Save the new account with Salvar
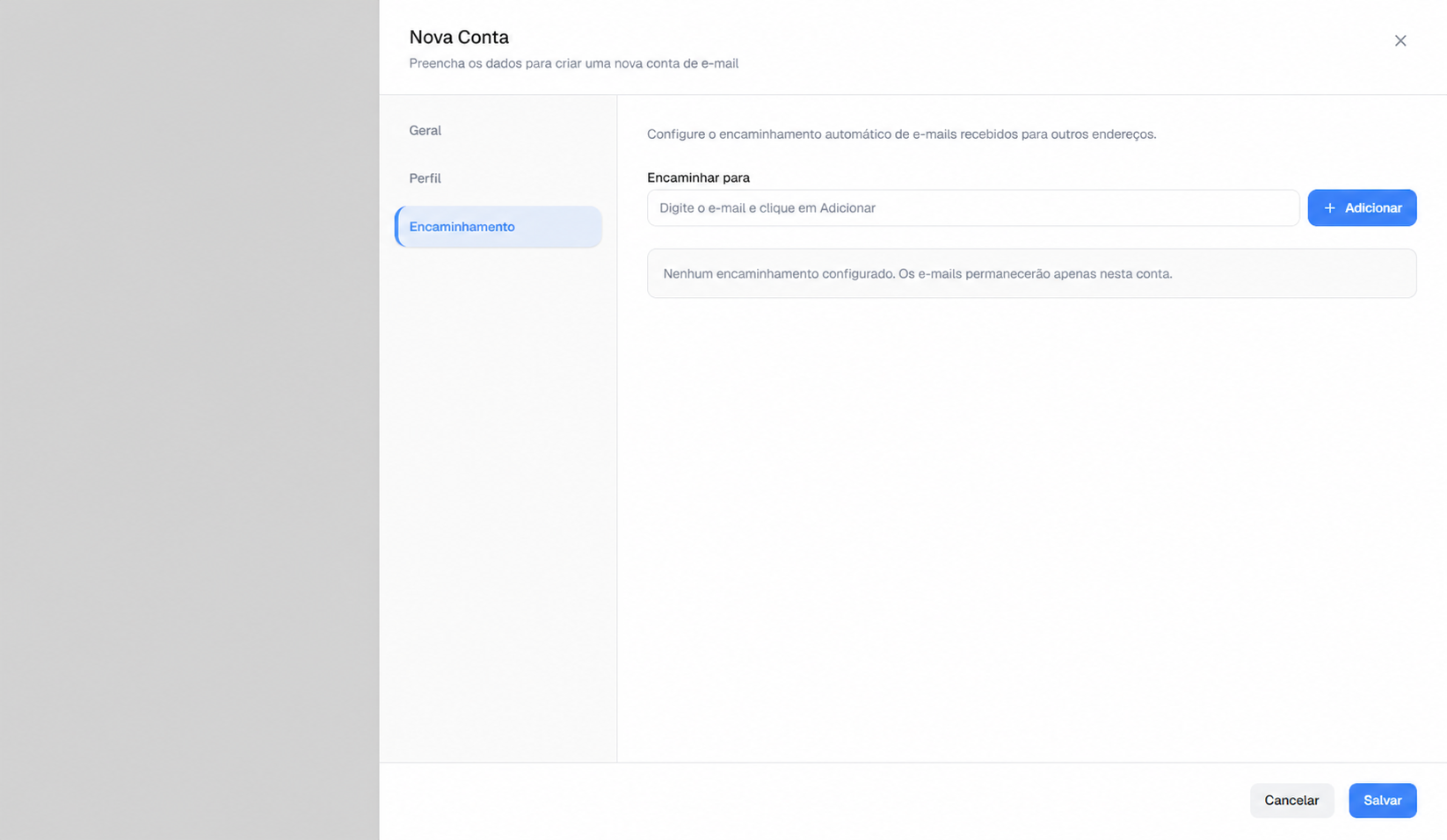Viewport: 1447px width, 840px height. 1382,800
